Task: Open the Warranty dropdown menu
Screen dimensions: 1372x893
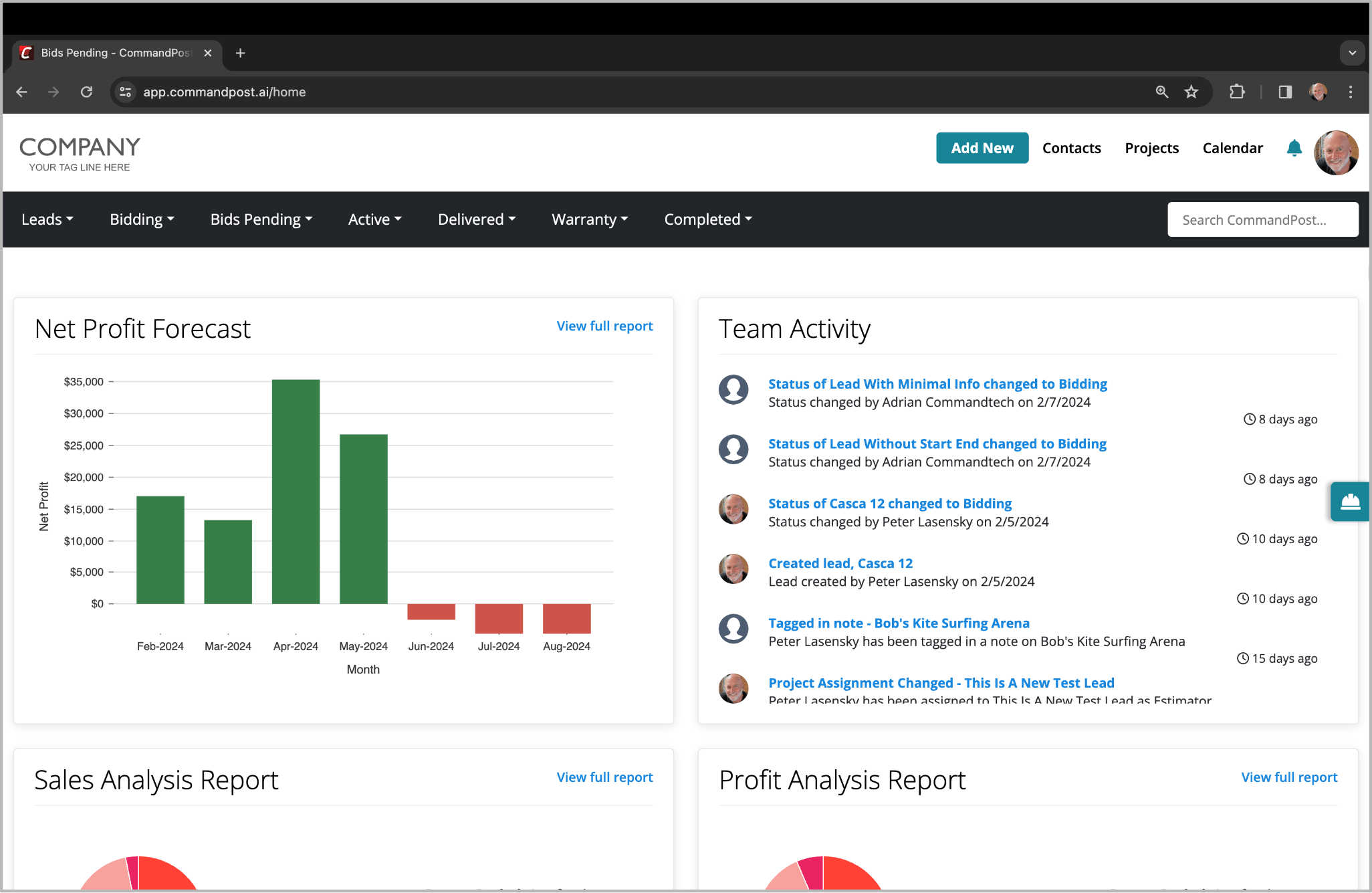Action: [x=589, y=219]
